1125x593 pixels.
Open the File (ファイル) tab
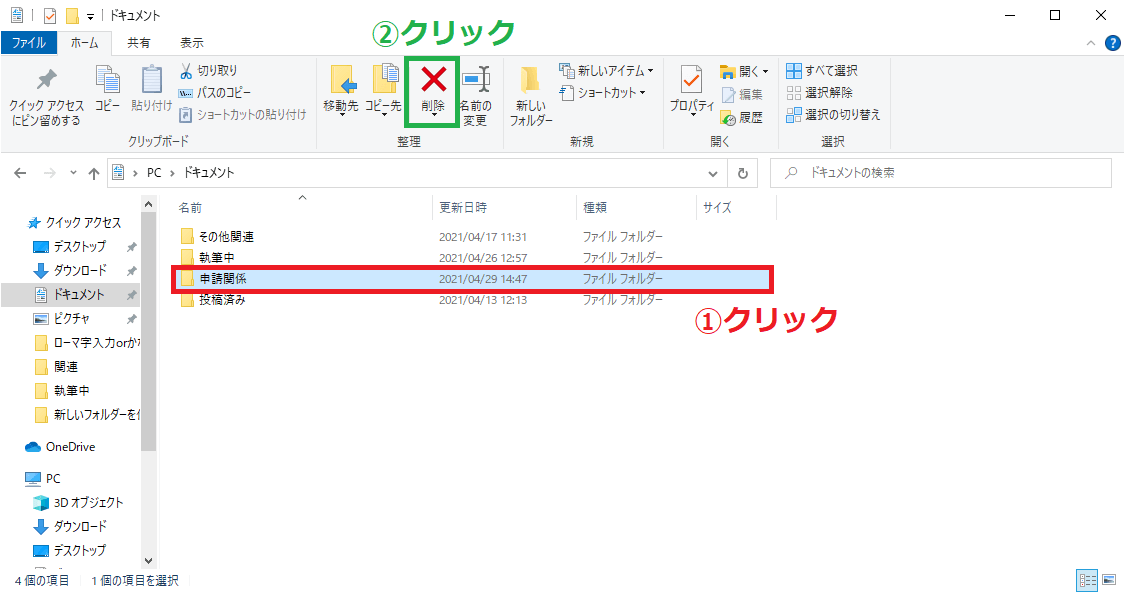tap(29, 43)
